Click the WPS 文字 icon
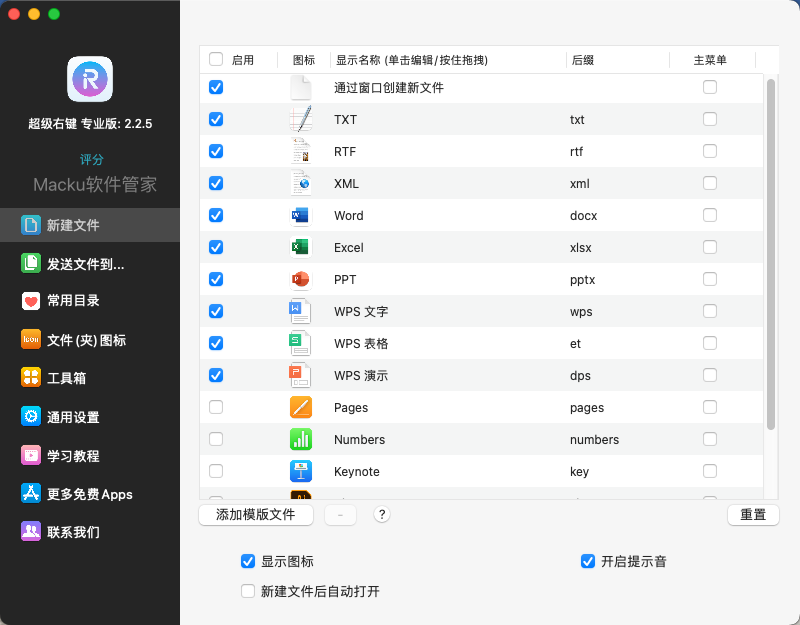The width and height of the screenshot is (800, 625). [300, 311]
